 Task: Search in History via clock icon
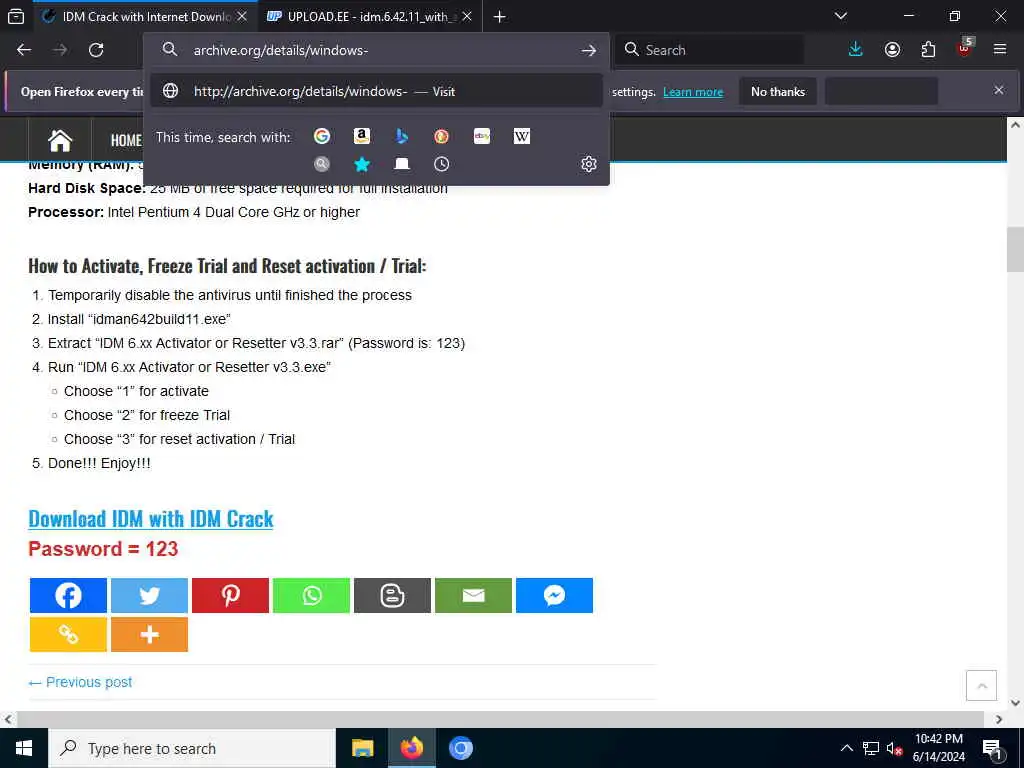pos(441,164)
